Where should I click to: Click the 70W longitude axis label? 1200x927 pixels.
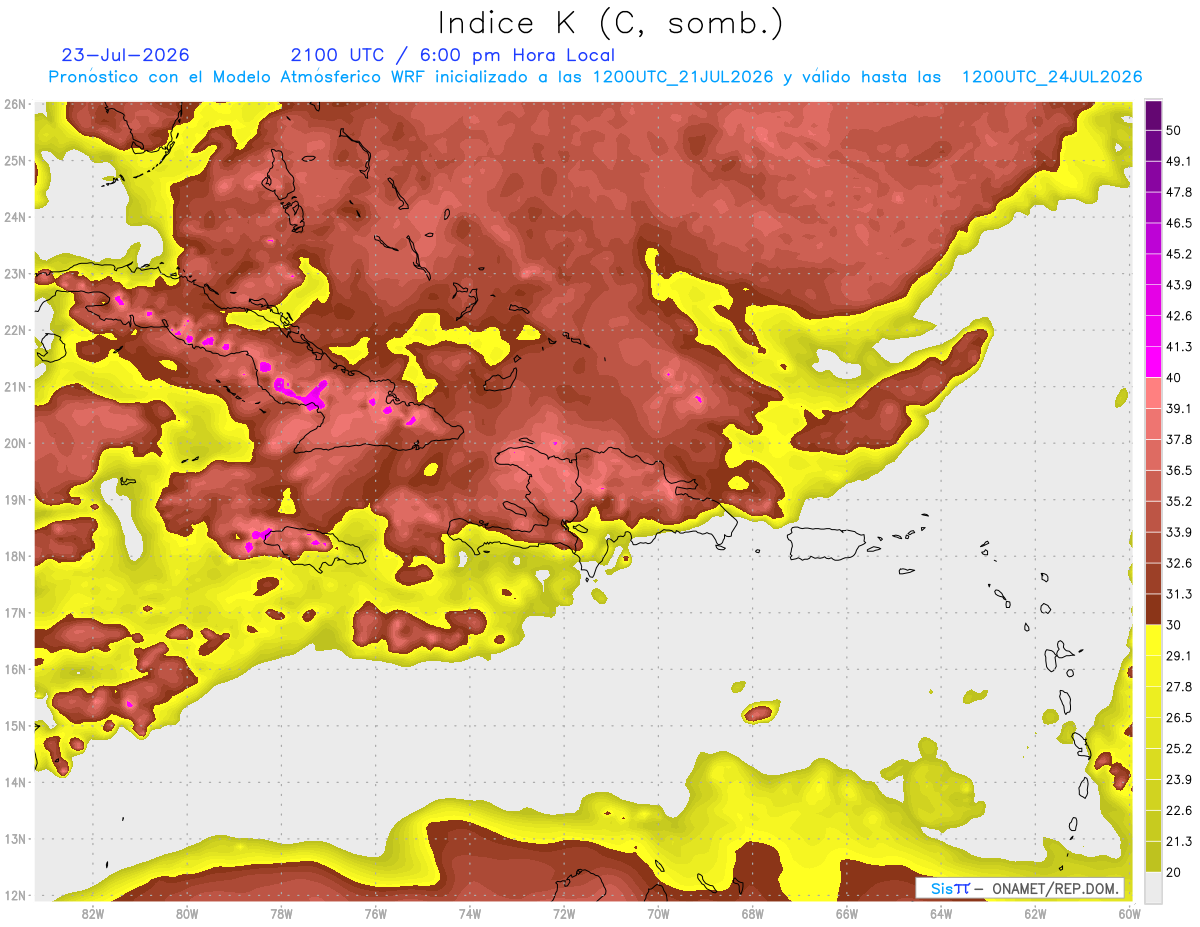pos(658,914)
